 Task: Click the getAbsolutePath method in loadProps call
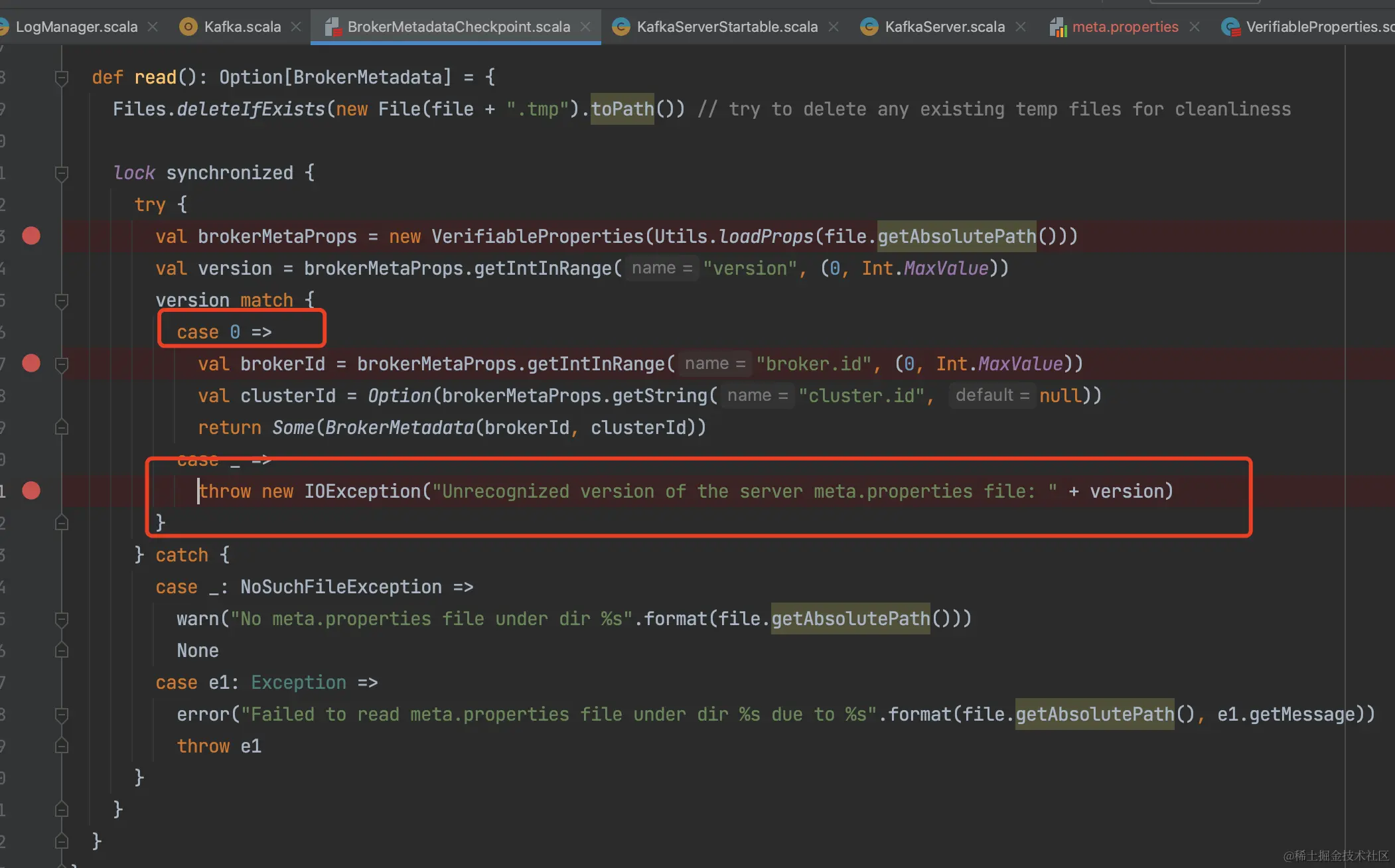click(x=956, y=236)
